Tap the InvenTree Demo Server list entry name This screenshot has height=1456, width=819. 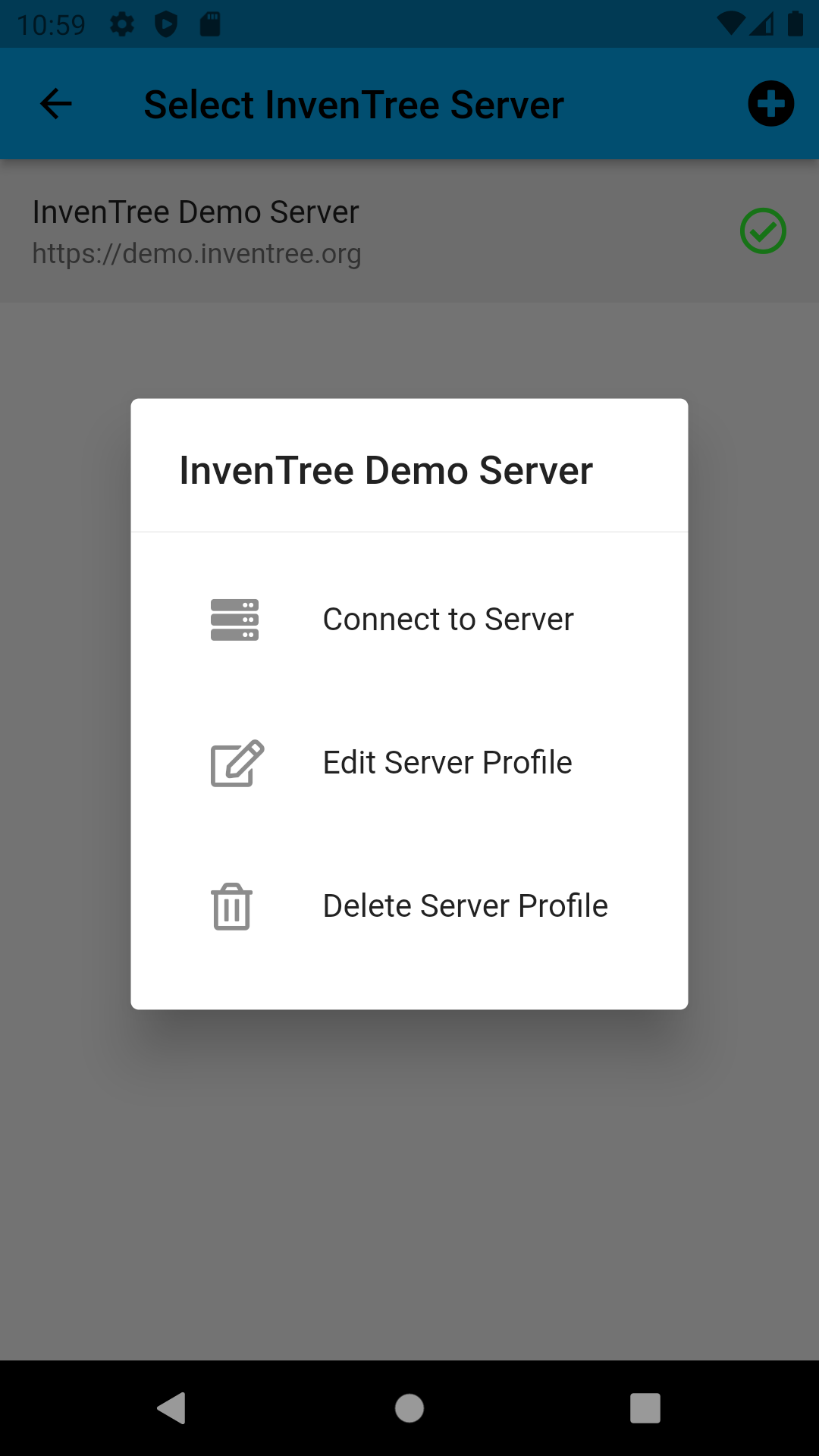[x=196, y=212]
